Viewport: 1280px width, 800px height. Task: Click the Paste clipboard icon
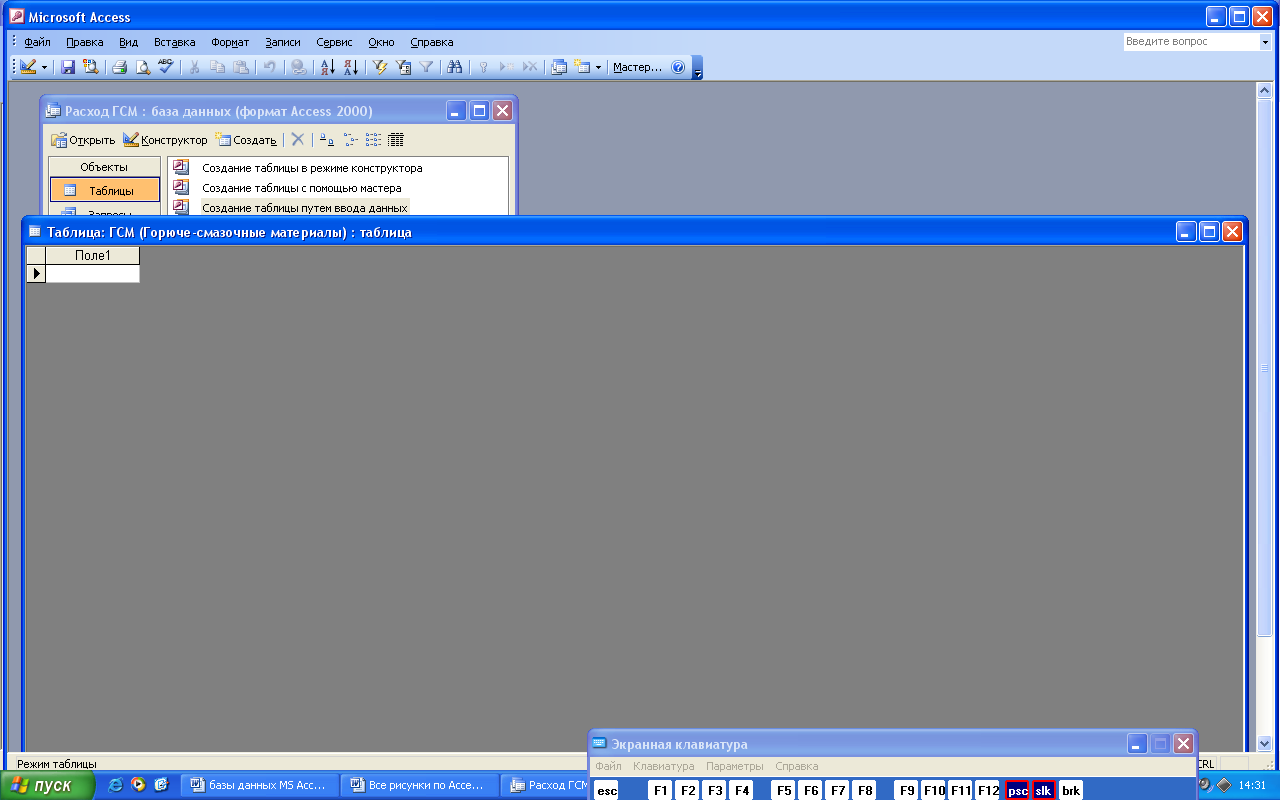(240, 67)
